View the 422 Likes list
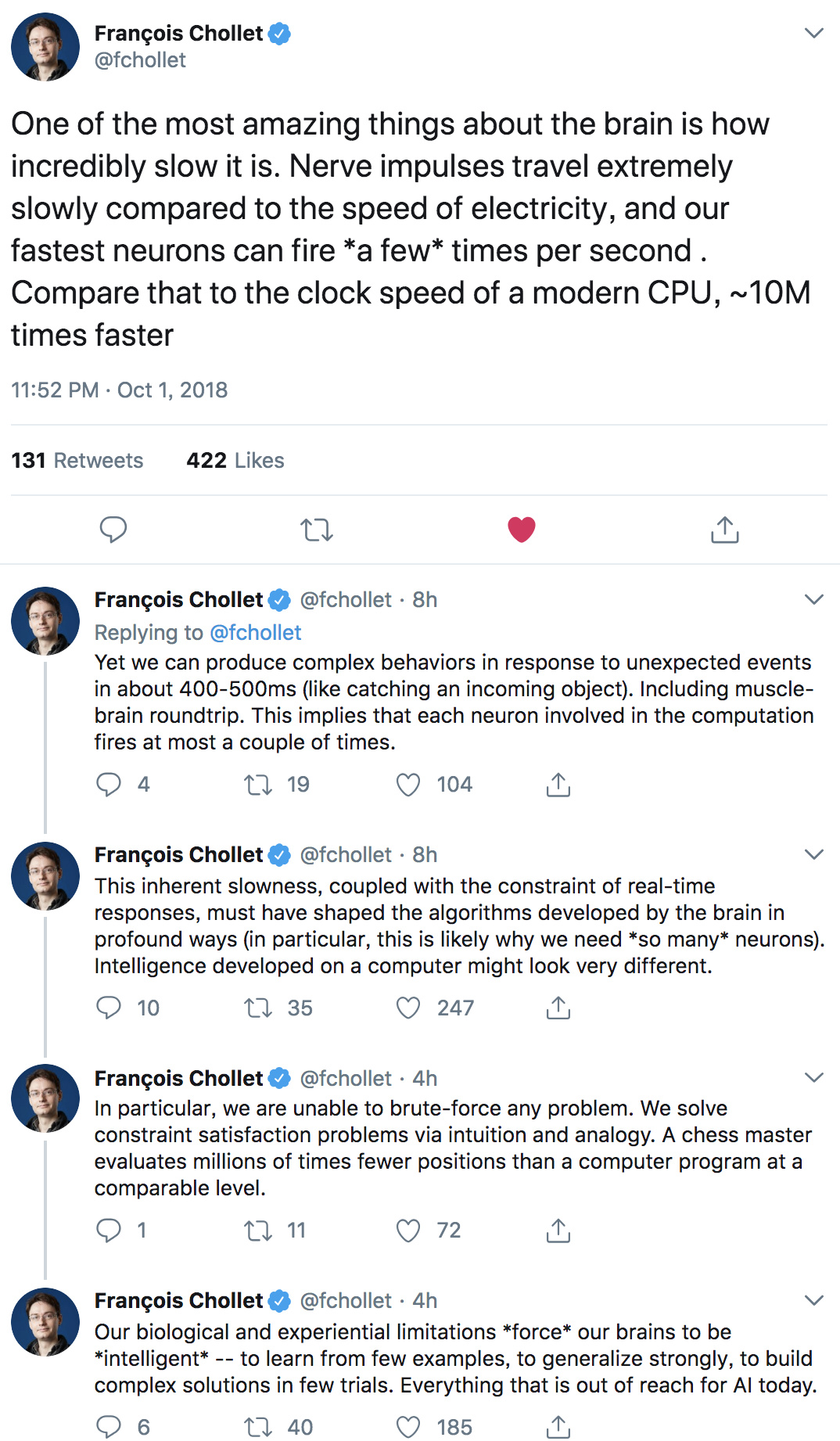This screenshot has width=840, height=1441. tap(235, 461)
